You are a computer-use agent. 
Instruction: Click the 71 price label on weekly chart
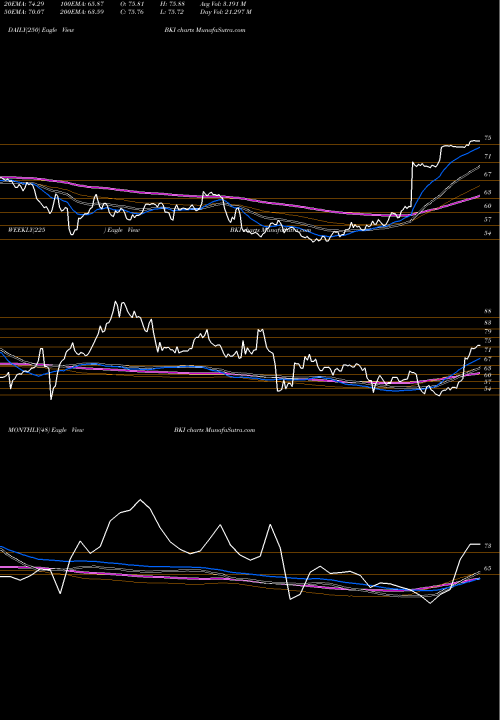click(488, 350)
